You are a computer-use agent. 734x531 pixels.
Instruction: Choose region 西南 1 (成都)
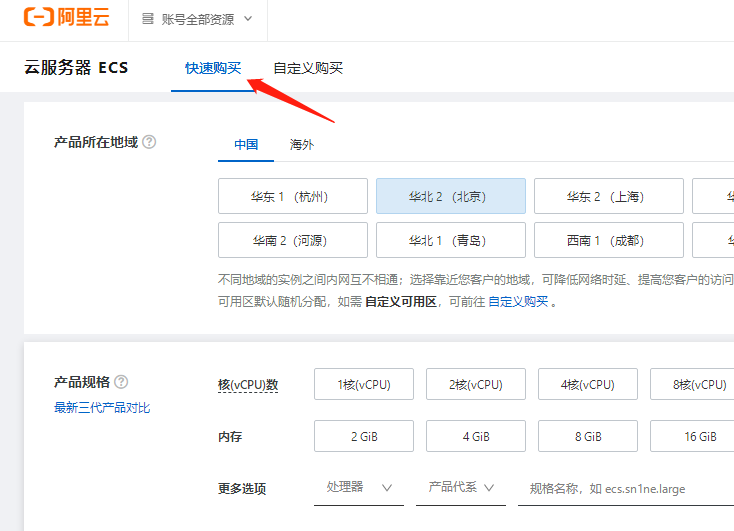click(x=608, y=240)
